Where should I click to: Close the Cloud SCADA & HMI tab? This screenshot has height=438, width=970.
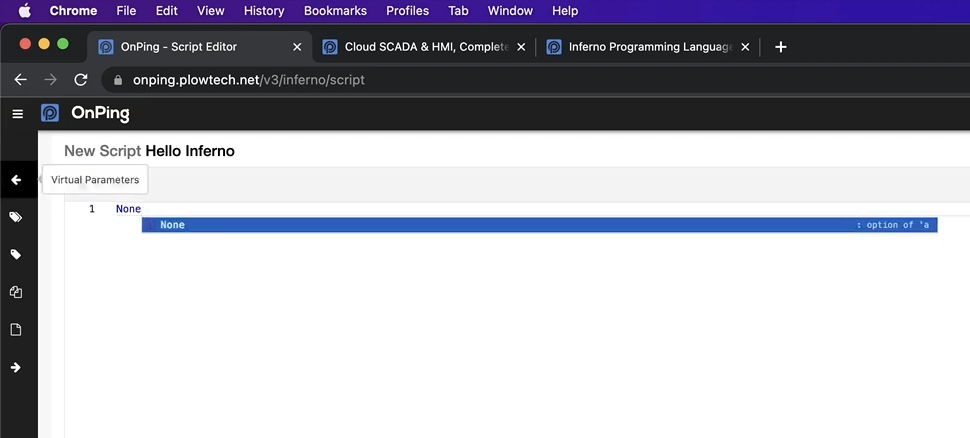tap(521, 47)
